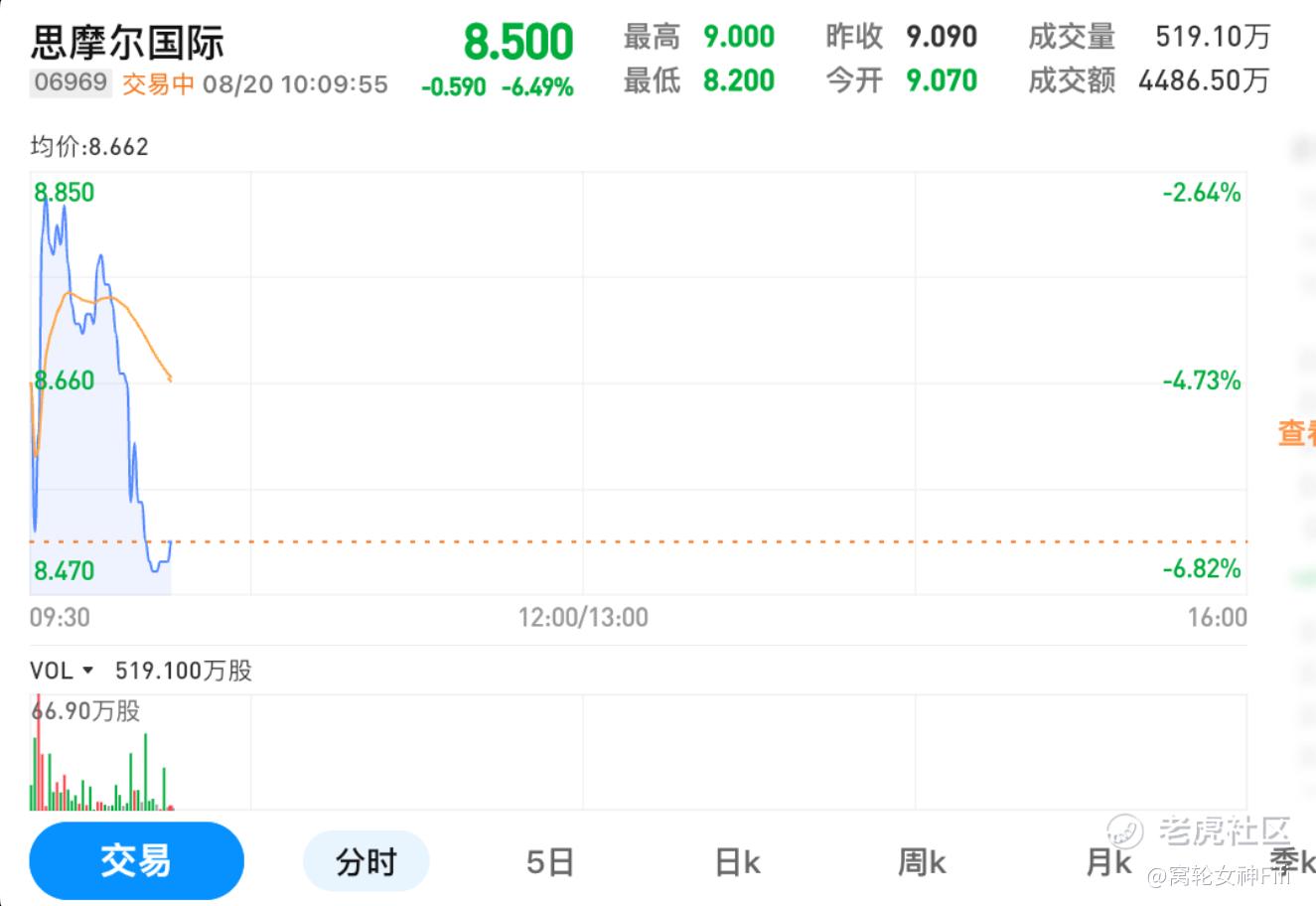
Task: Click the 12:00/13:00 time axis label
Action: point(583,618)
